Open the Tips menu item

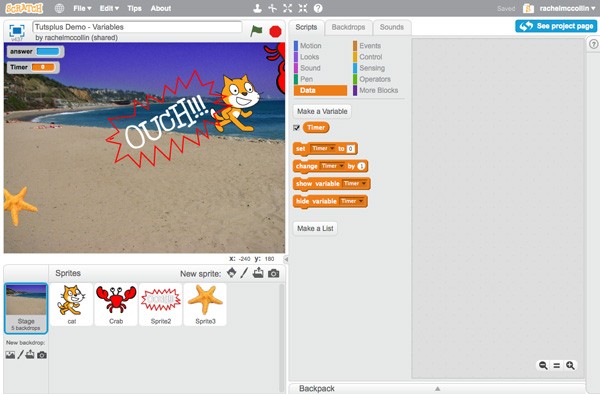pyautogui.click(x=134, y=8)
